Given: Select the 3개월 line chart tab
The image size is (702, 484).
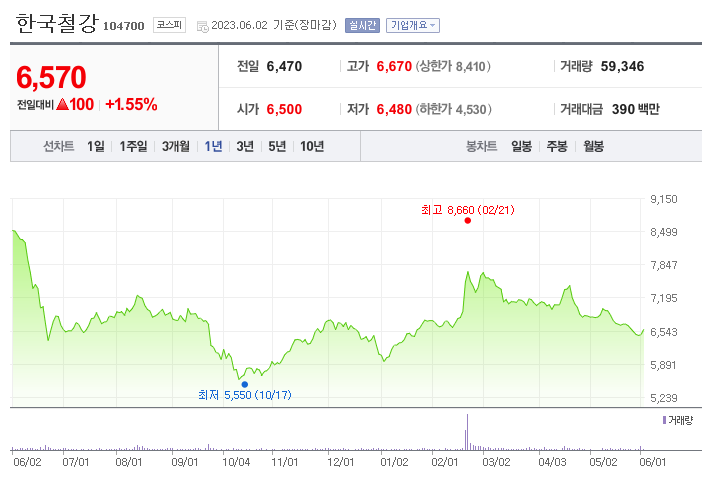Looking at the screenshot, I should (x=176, y=146).
